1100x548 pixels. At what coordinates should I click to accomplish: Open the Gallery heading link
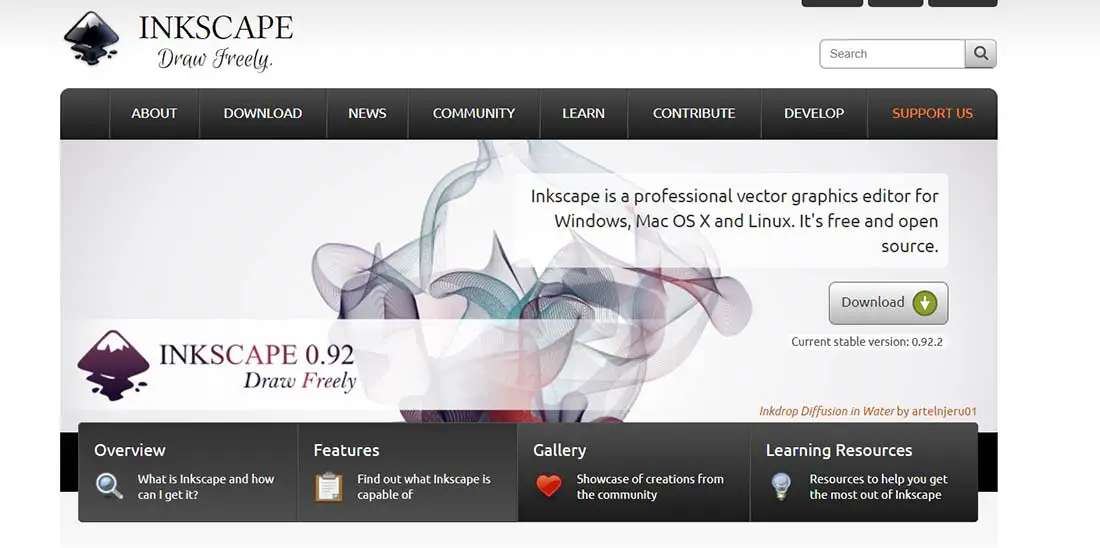tap(560, 450)
